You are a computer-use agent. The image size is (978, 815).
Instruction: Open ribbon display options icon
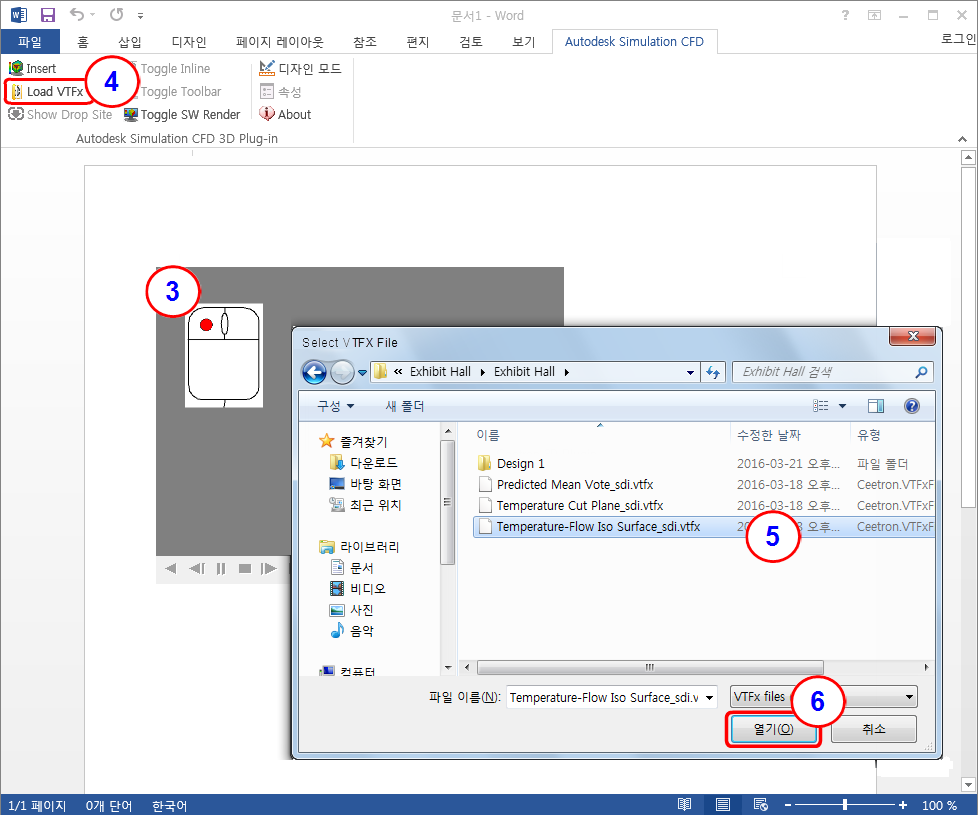(x=874, y=15)
